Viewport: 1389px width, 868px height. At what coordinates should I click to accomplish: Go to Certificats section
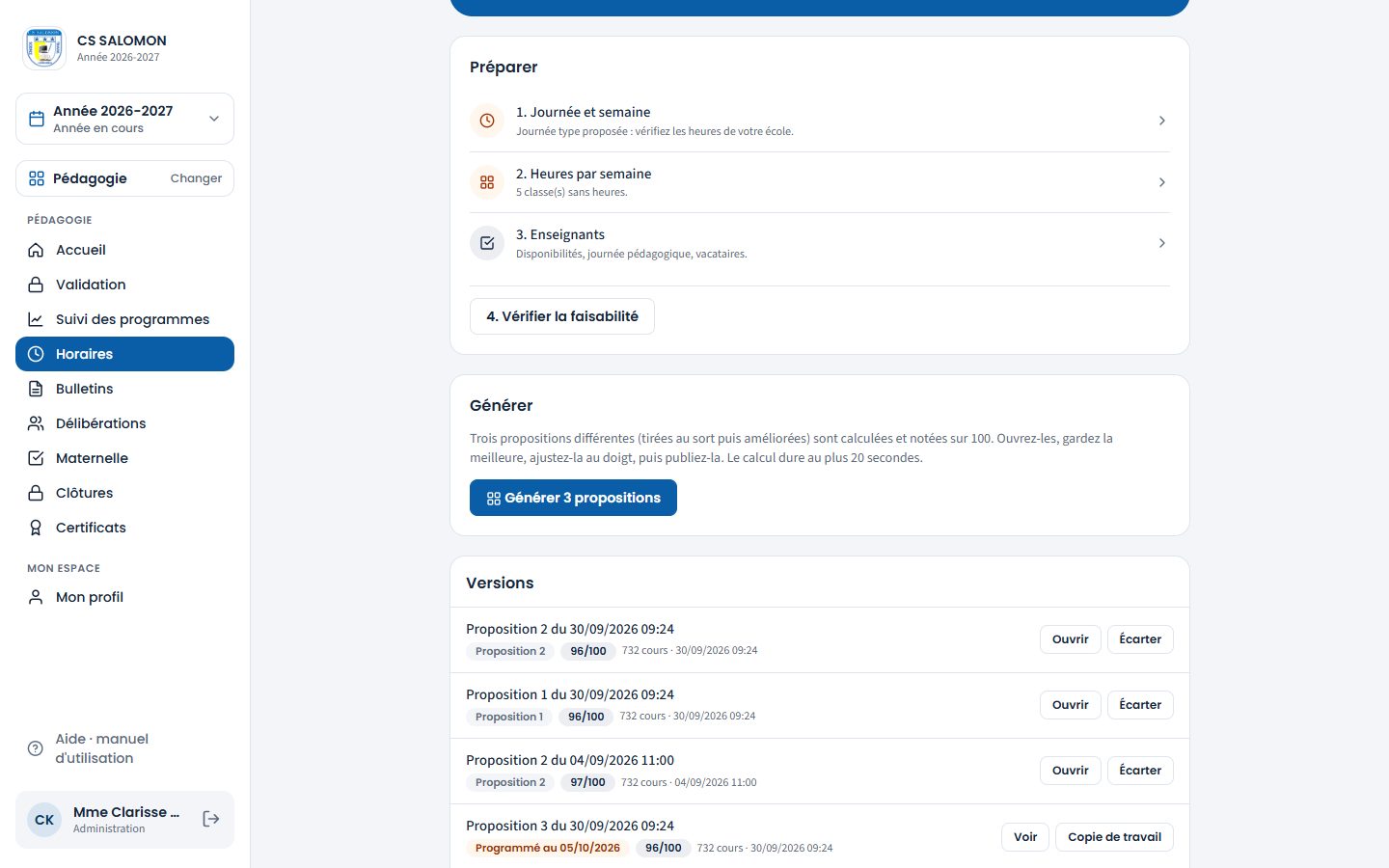point(124,528)
